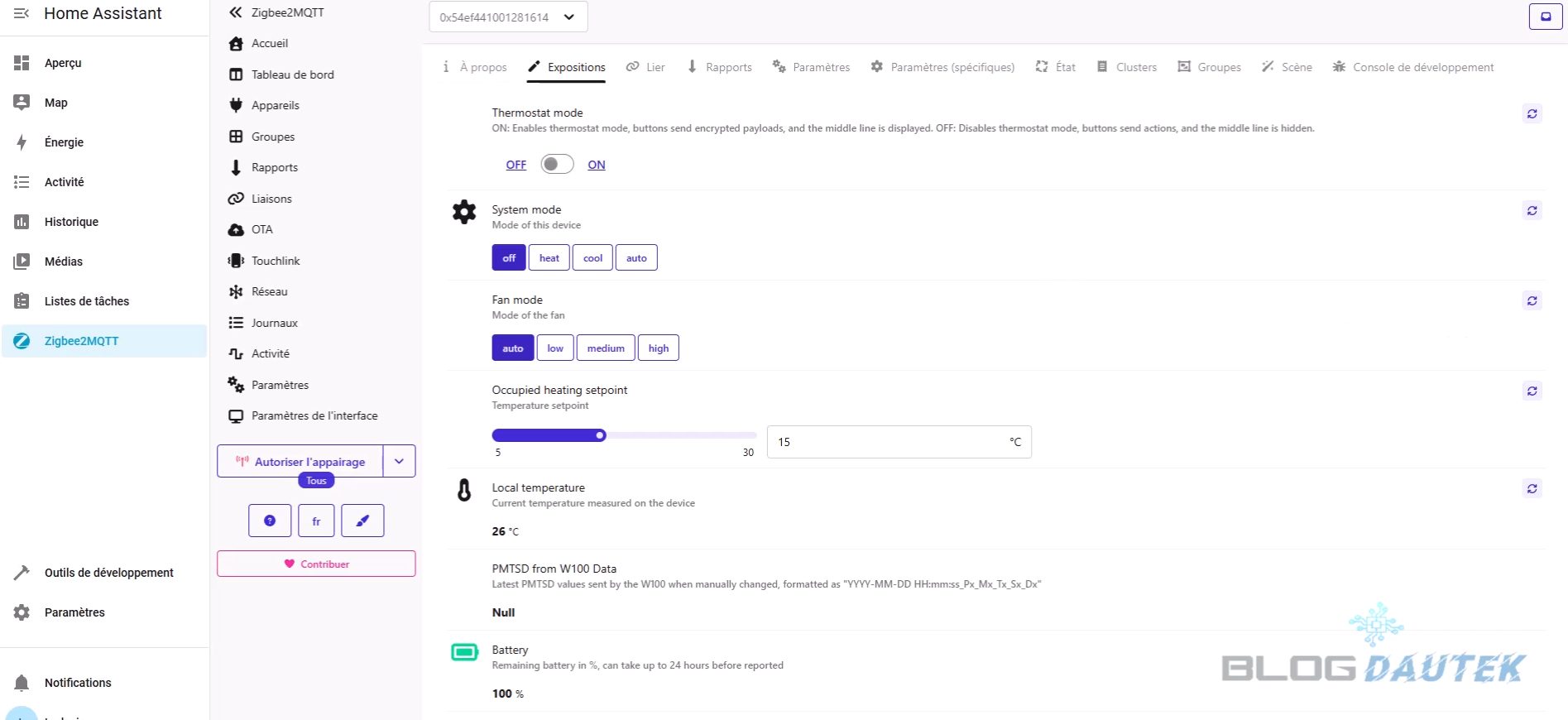Toggle the Home Assistant sidebar menu icon
Viewport: 1568px width, 720px height.
click(x=22, y=13)
